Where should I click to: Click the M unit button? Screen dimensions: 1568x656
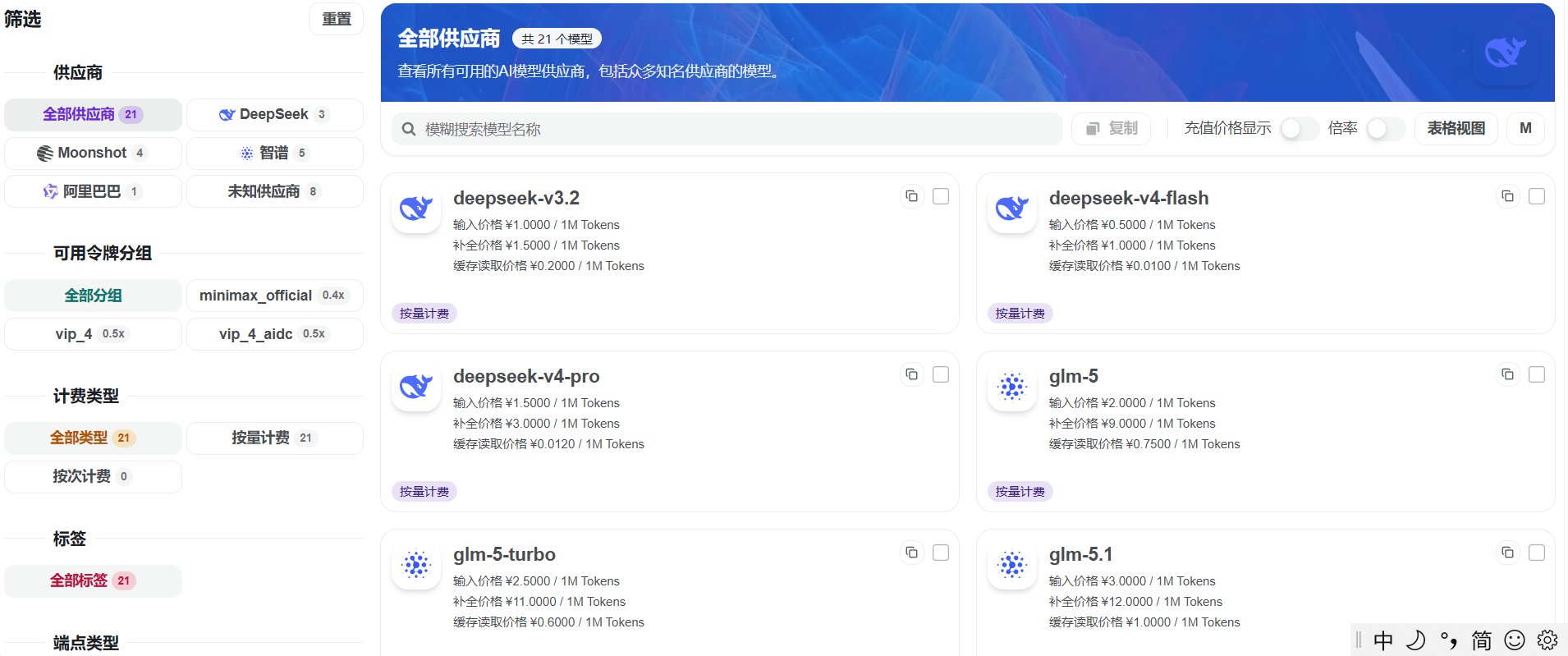pos(1525,129)
